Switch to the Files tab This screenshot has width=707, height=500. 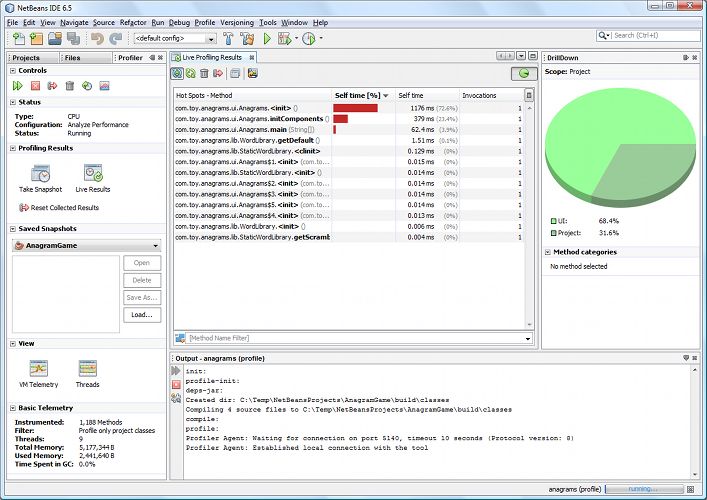coord(86,58)
